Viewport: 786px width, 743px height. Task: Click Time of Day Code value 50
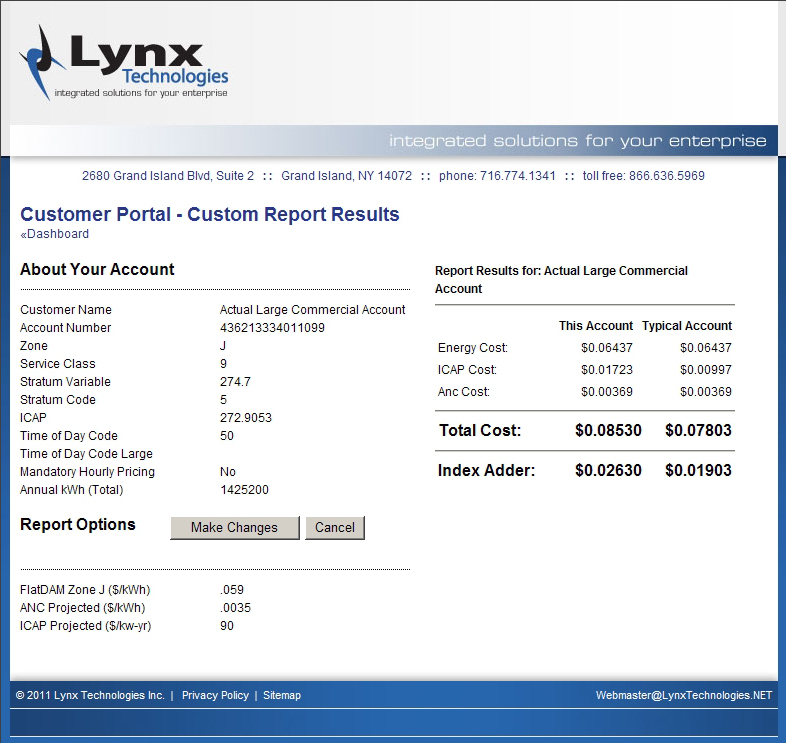227,436
